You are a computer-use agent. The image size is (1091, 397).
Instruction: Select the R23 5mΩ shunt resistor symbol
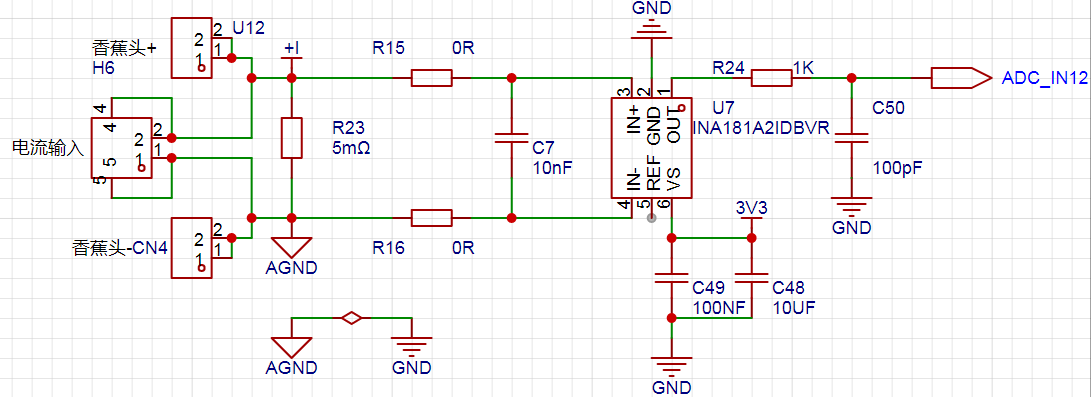pos(292,138)
